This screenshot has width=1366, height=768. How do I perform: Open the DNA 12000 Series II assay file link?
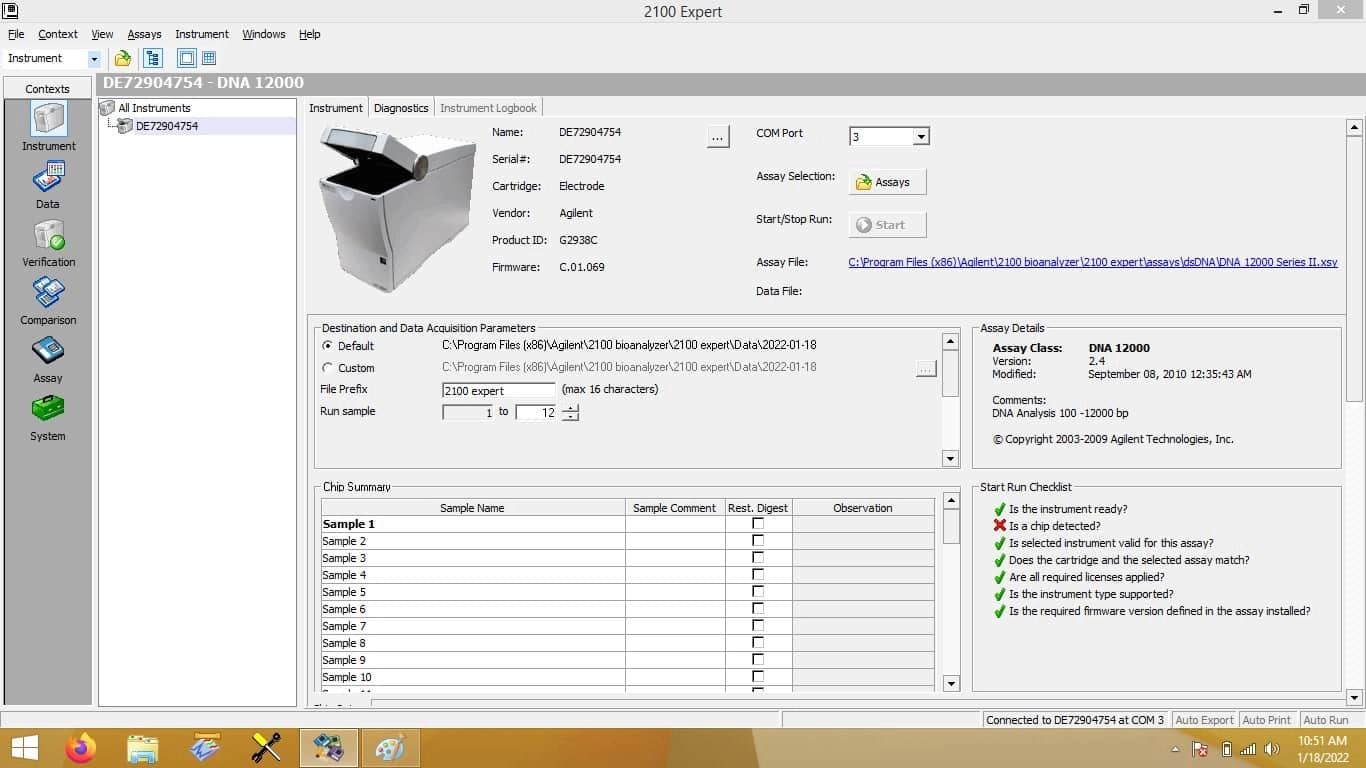pyautogui.click(x=1093, y=262)
